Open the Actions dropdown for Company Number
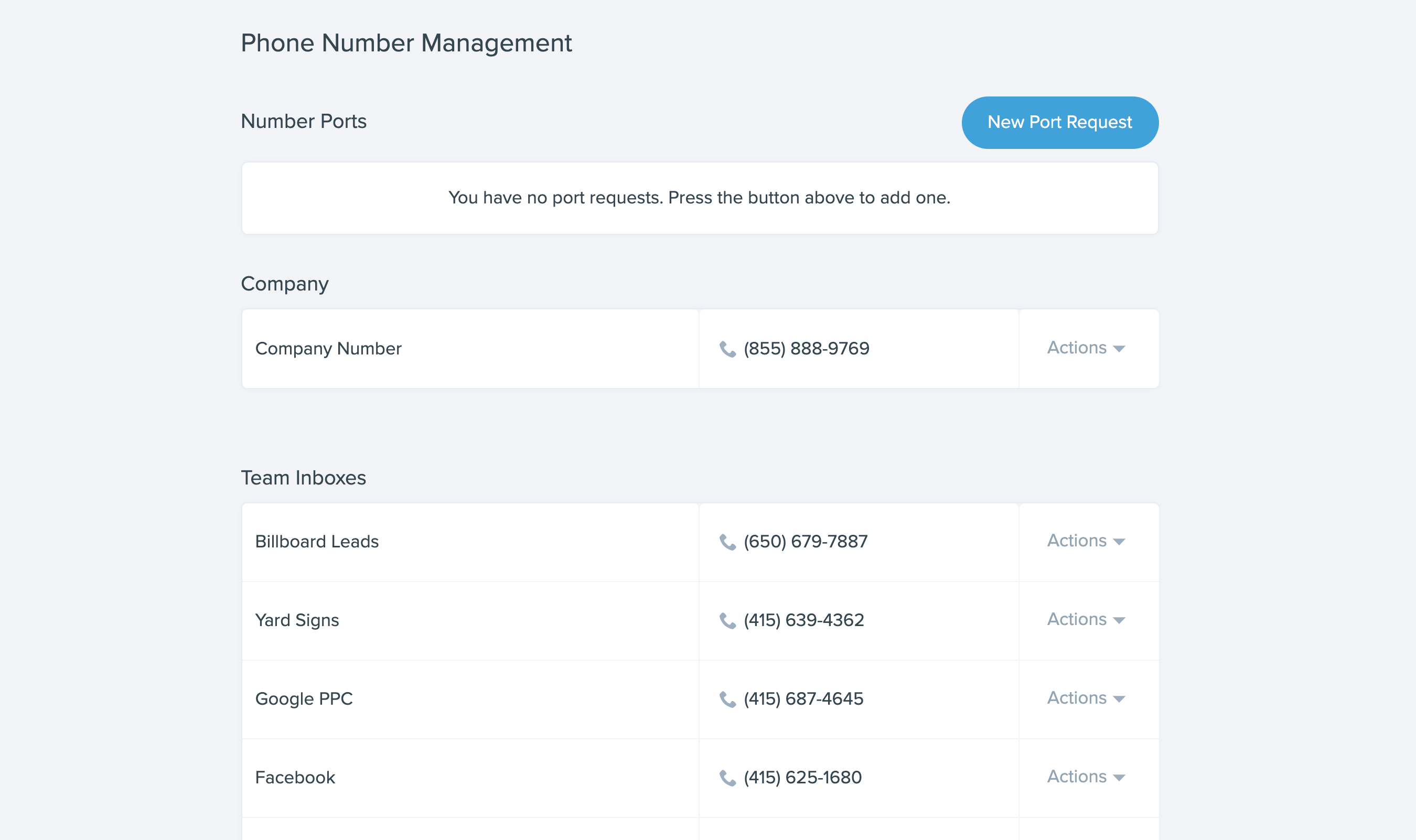 (1086, 348)
